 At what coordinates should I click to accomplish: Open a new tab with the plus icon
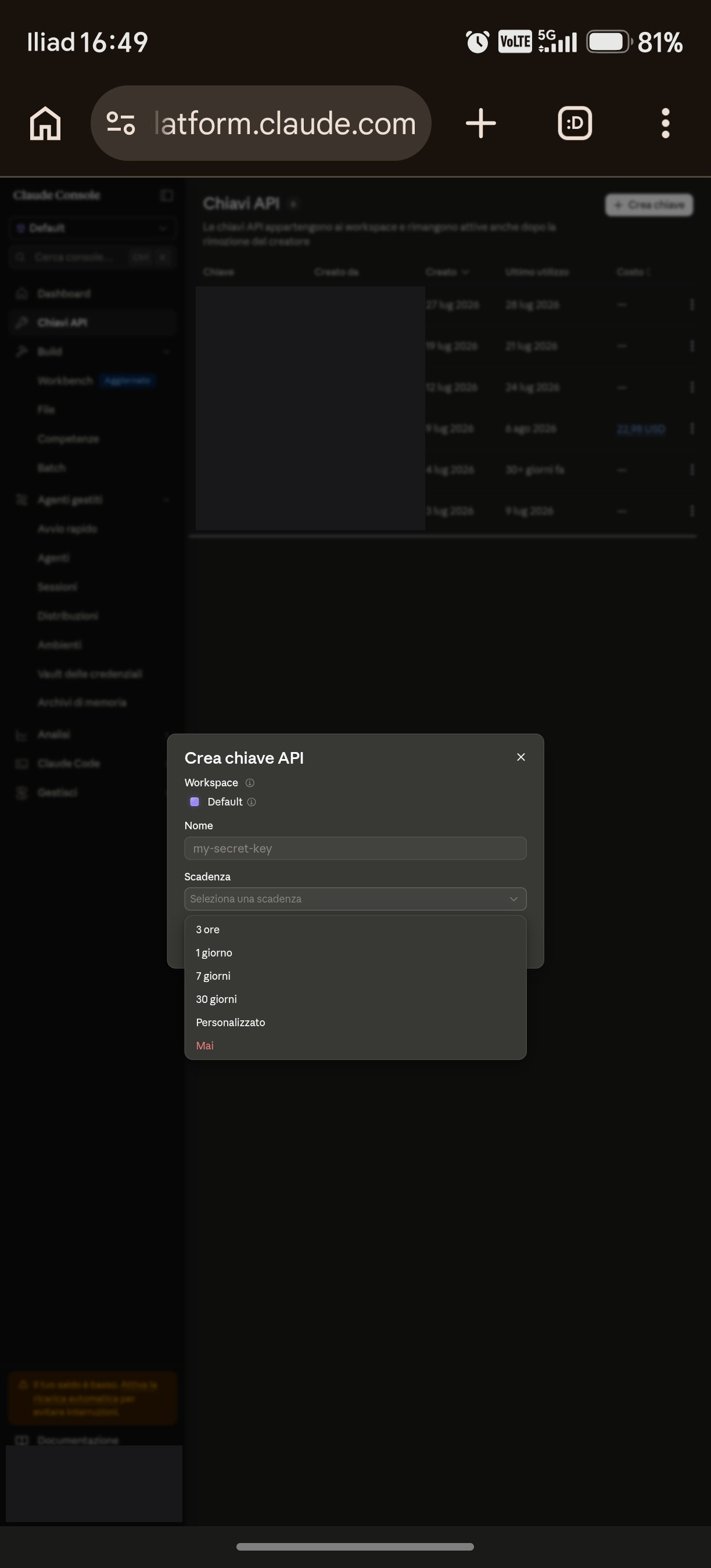coord(481,123)
